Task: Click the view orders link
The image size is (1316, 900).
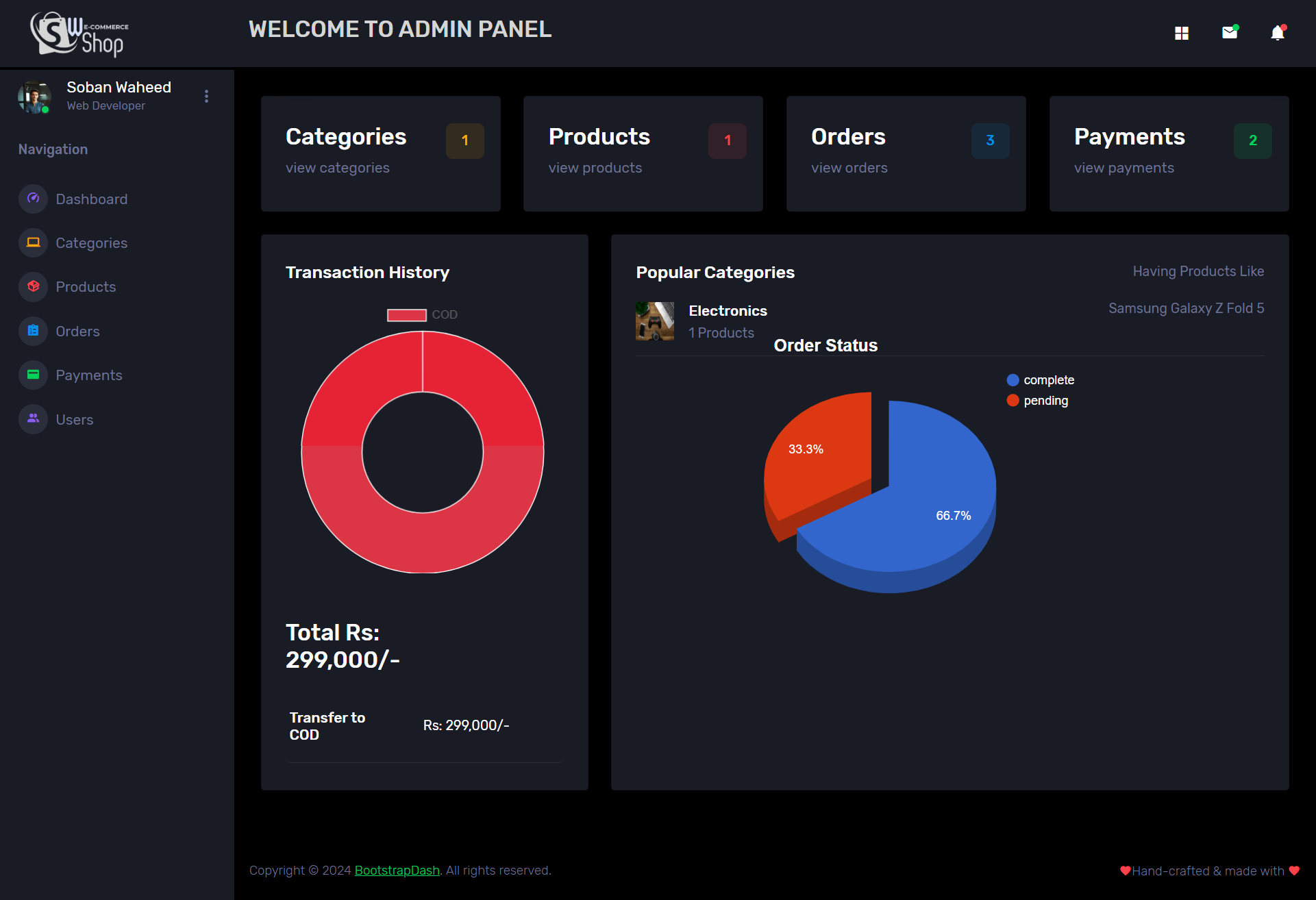Action: coord(849,168)
